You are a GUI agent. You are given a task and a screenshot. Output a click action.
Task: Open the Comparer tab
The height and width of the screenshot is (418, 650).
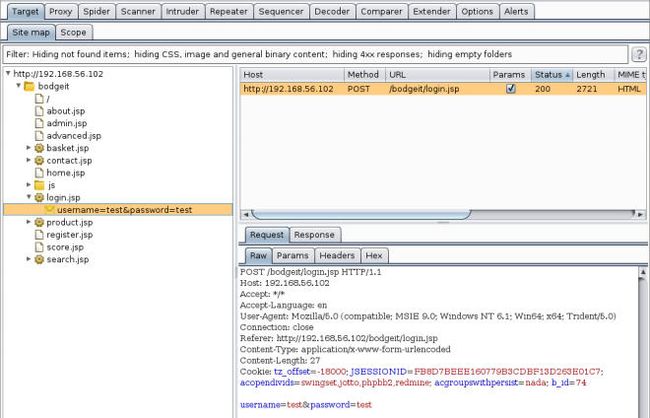click(381, 12)
